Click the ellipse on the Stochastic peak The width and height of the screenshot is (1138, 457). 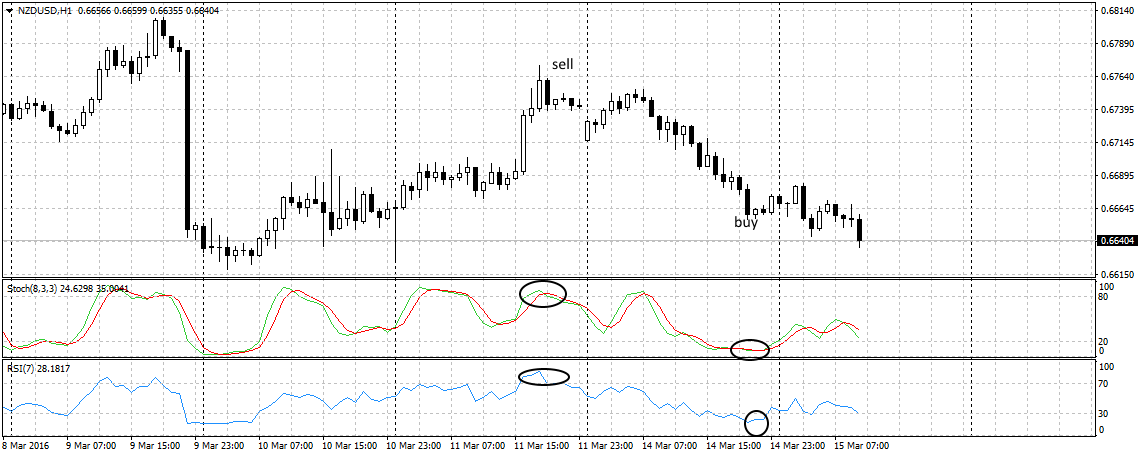tap(543, 294)
